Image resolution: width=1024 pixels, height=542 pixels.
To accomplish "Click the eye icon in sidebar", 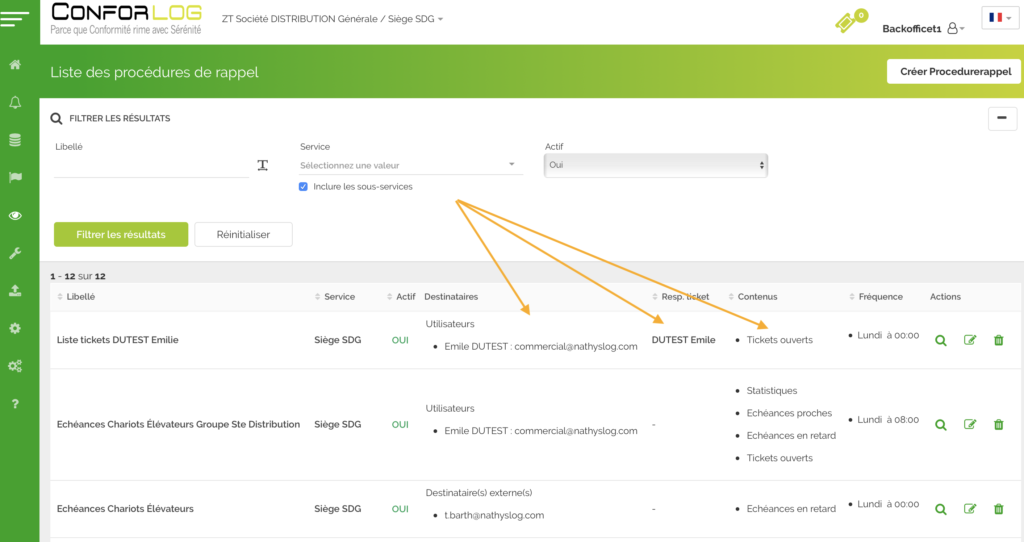I will coord(15,215).
